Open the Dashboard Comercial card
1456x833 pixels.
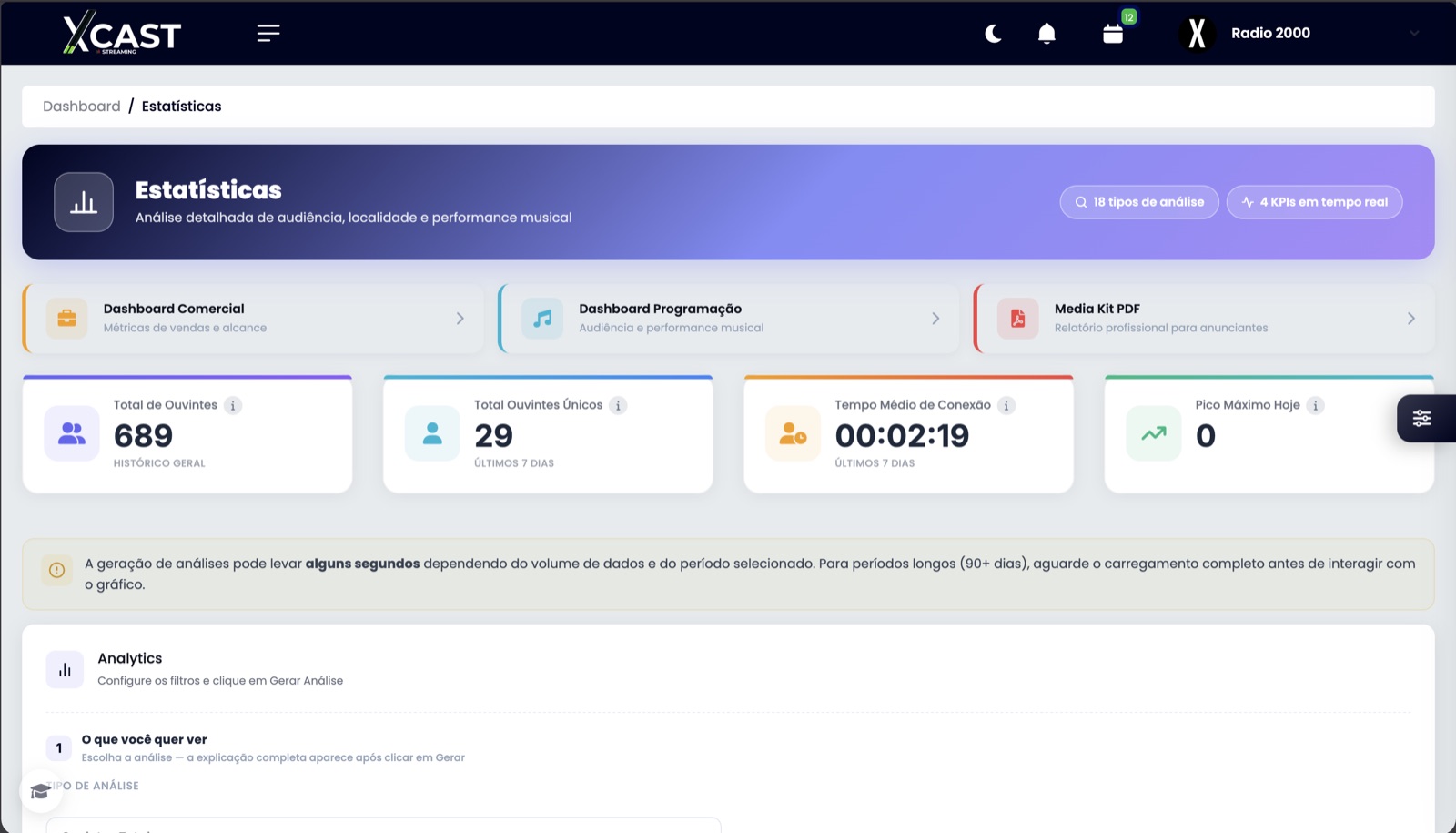click(253, 319)
